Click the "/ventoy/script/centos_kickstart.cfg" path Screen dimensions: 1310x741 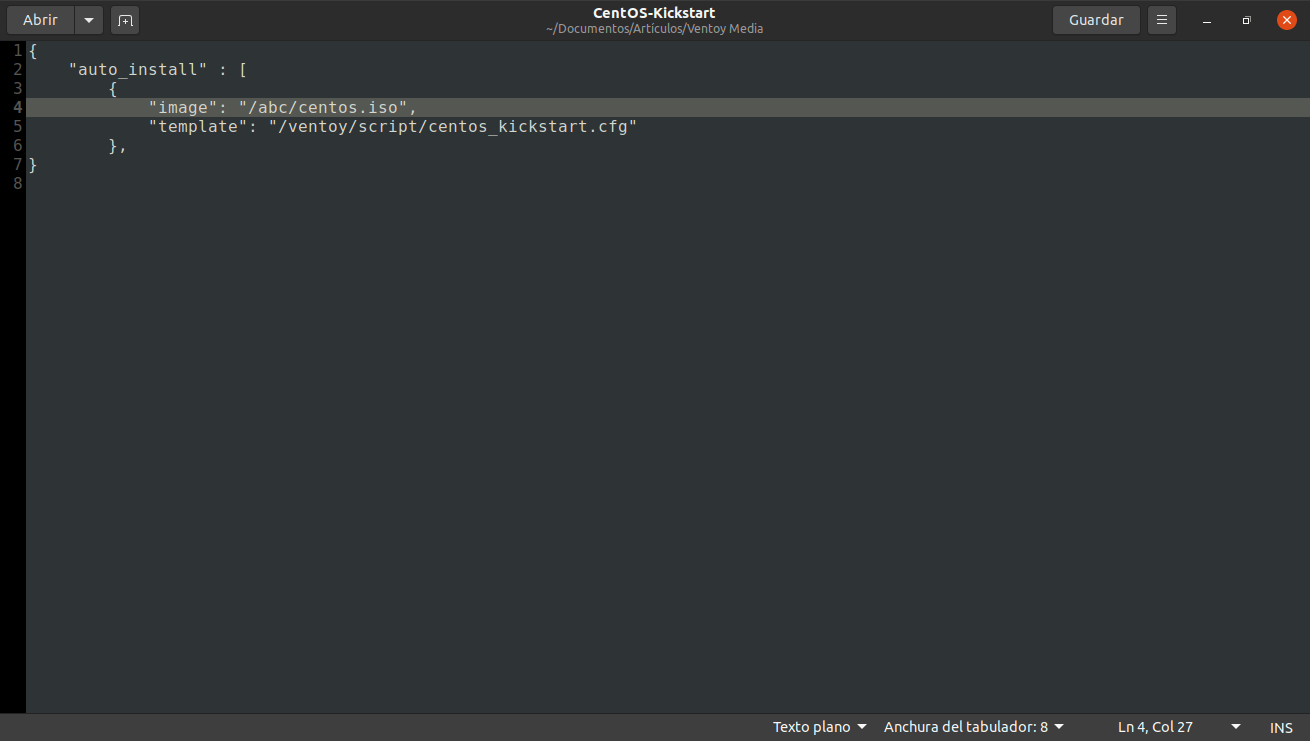tap(453, 127)
